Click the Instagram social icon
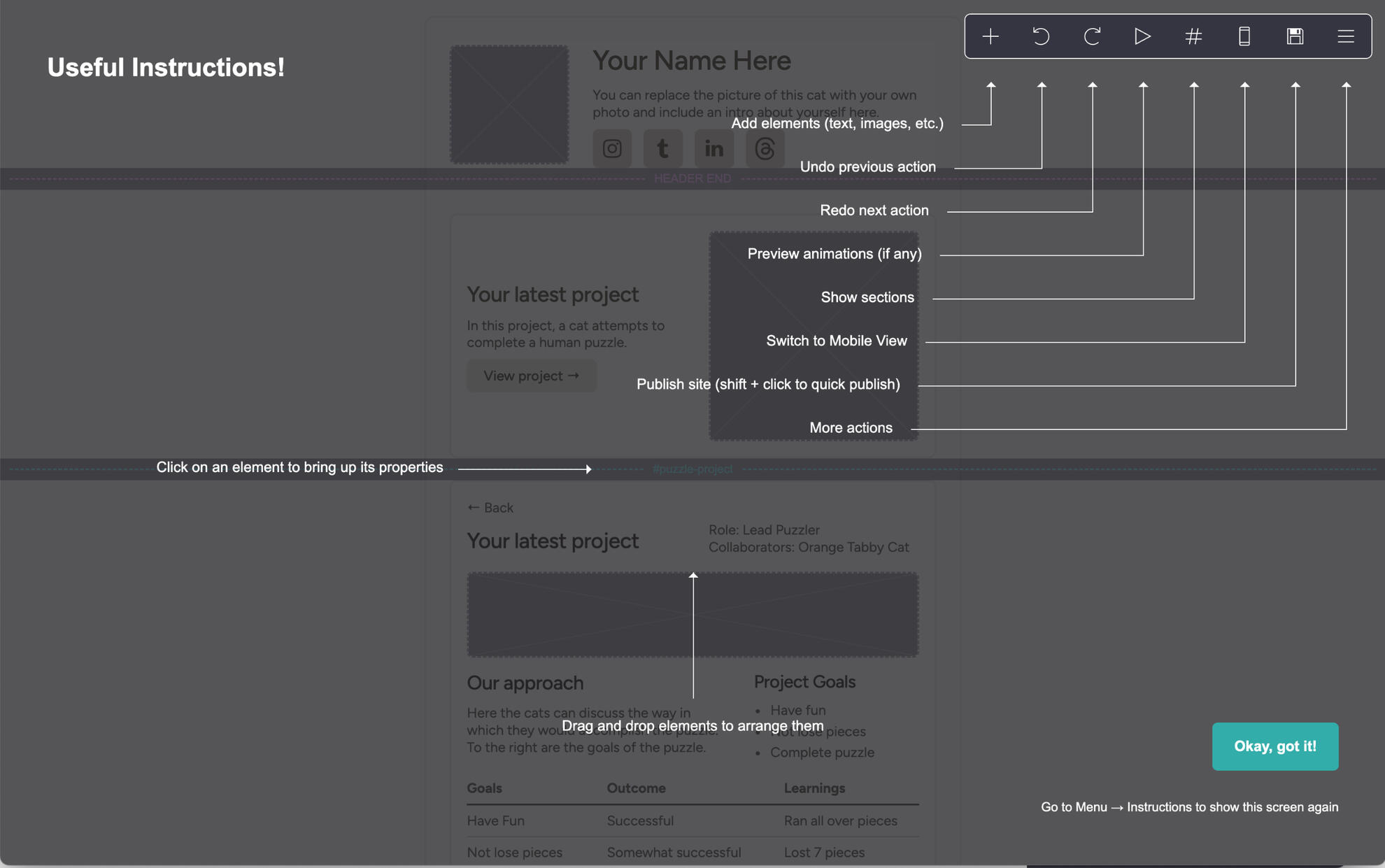Viewport: 1385px width, 868px height. (612, 148)
